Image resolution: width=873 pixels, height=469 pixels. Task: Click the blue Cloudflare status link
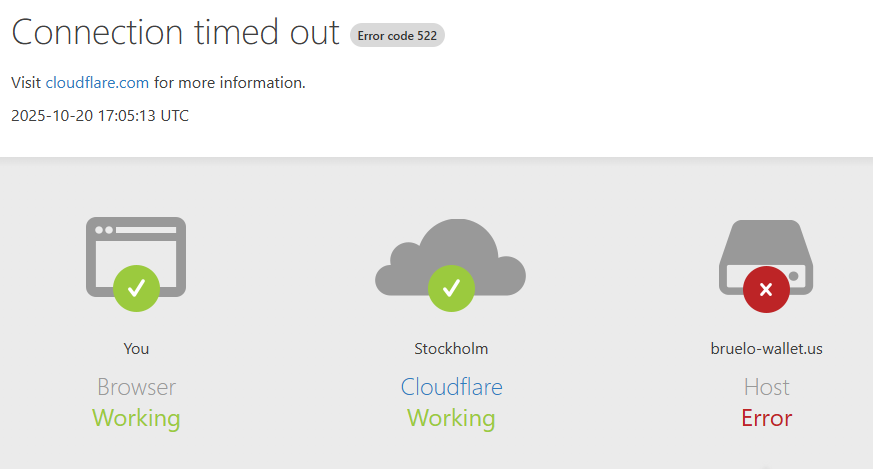pyautogui.click(x=451, y=387)
